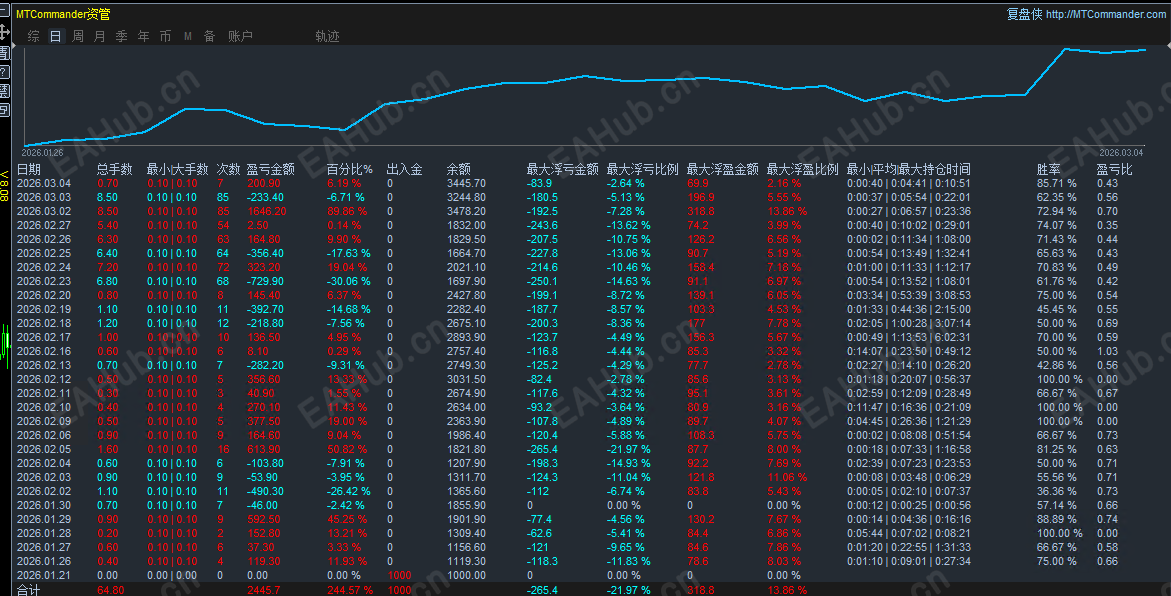Click the 轨迹 trajectory tab
Viewport: 1171px width, 596px height.
327,36
